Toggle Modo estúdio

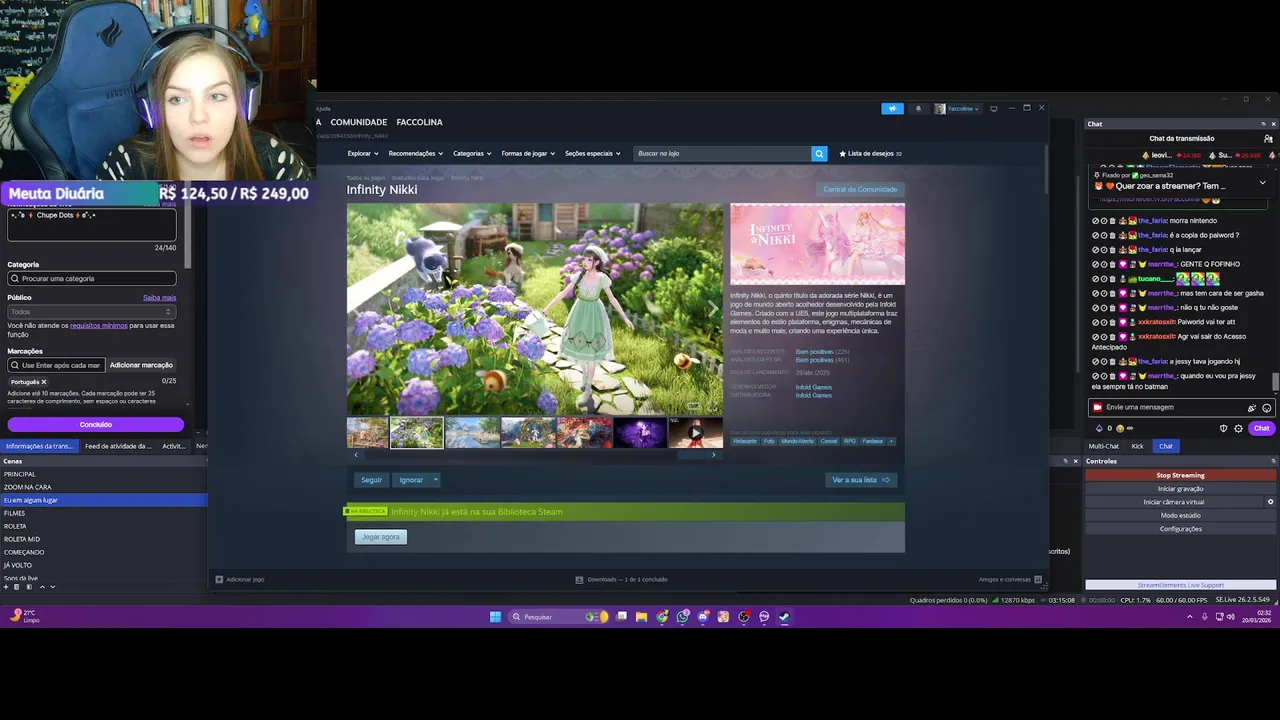tap(1180, 515)
